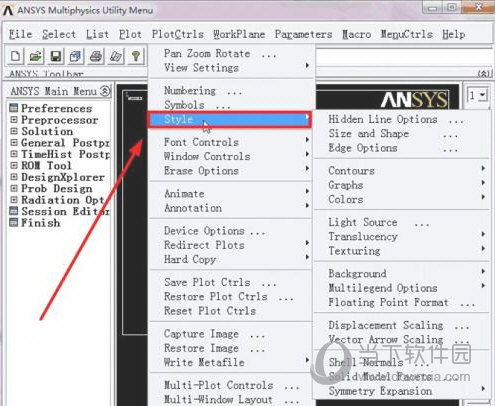Expand the TimeHist Postpro node
Image resolution: width=495 pixels, height=406 pixels.
[x=14, y=154]
